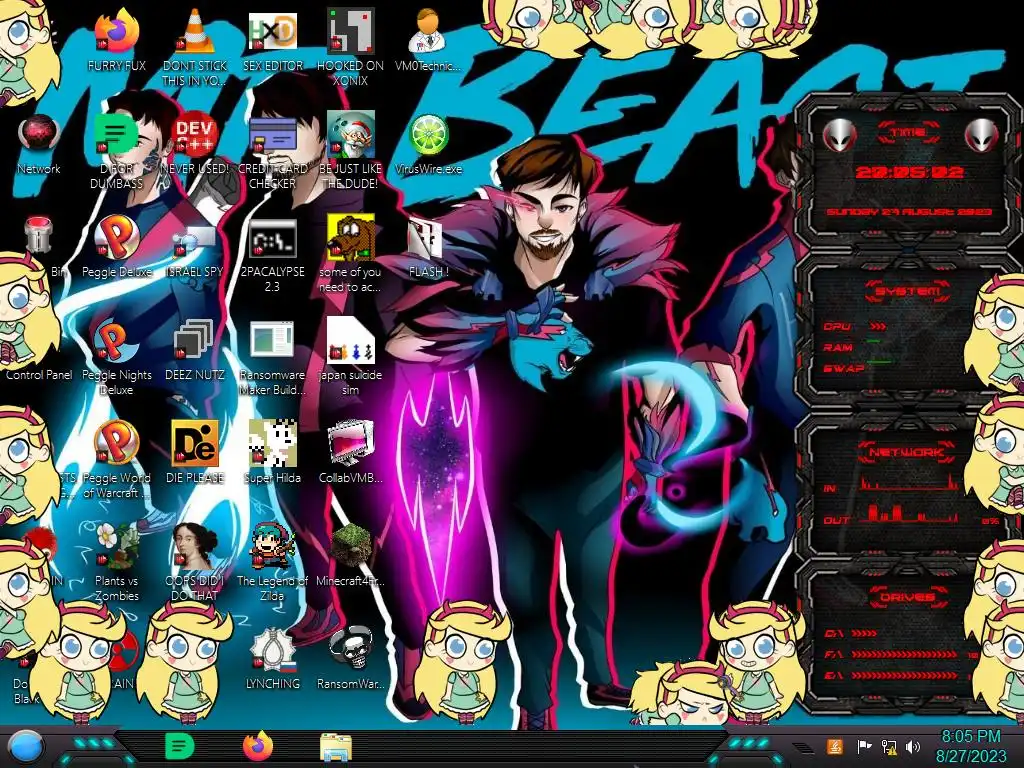Open the volume speaker tray icon
Viewport: 1024px width, 768px height.
click(913, 746)
